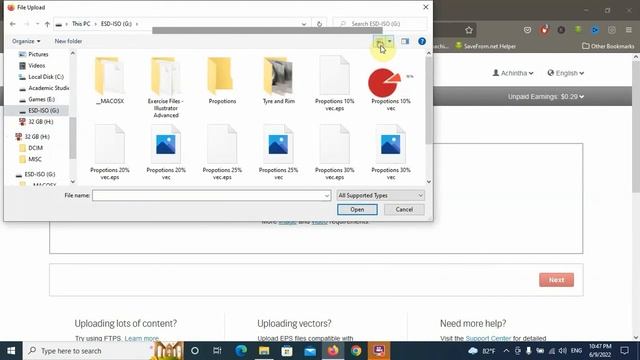This screenshot has width=640, height=360.
Task: Open the Change your view icon in dialog
Action: click(x=380, y=42)
